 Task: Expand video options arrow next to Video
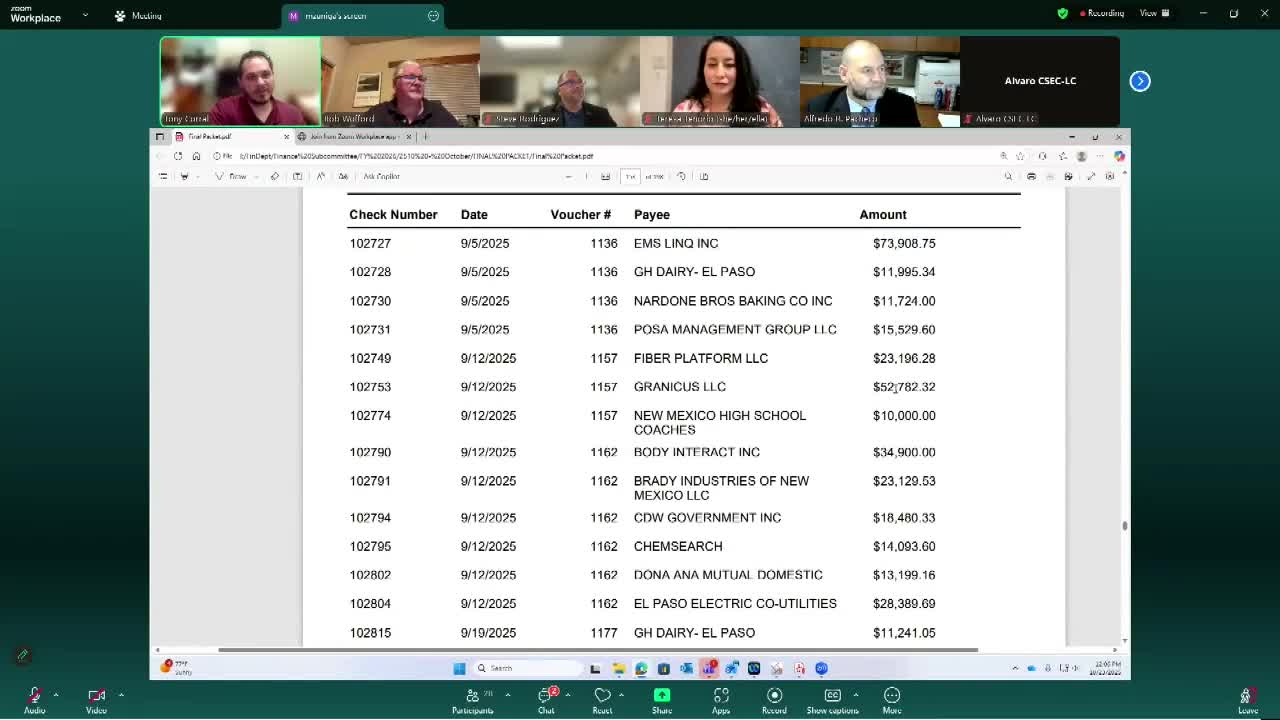point(121,694)
